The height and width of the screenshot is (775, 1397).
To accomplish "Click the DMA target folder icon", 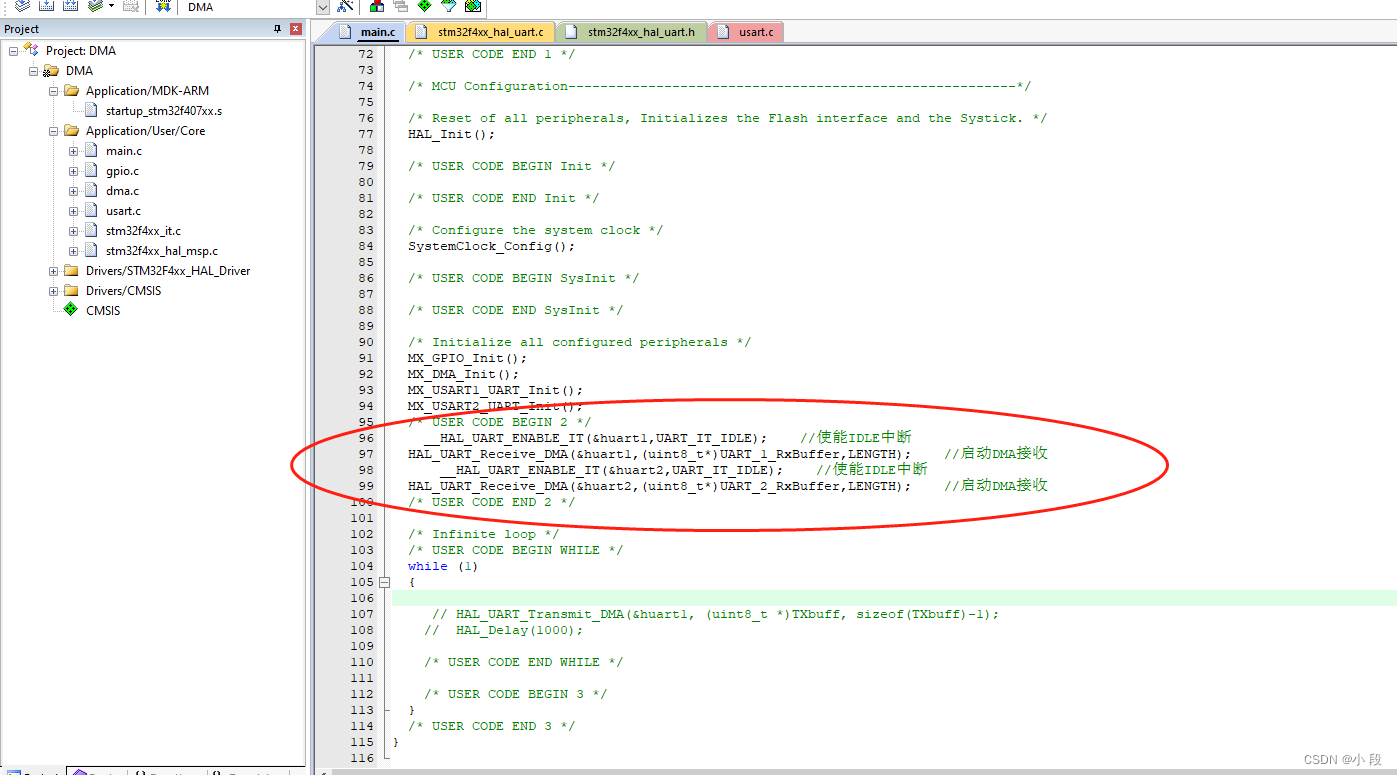I will point(51,70).
